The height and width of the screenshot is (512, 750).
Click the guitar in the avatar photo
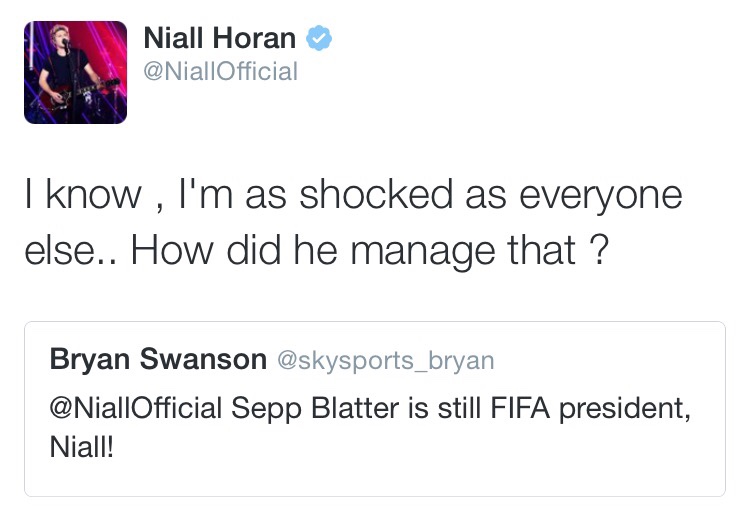[x=77, y=92]
